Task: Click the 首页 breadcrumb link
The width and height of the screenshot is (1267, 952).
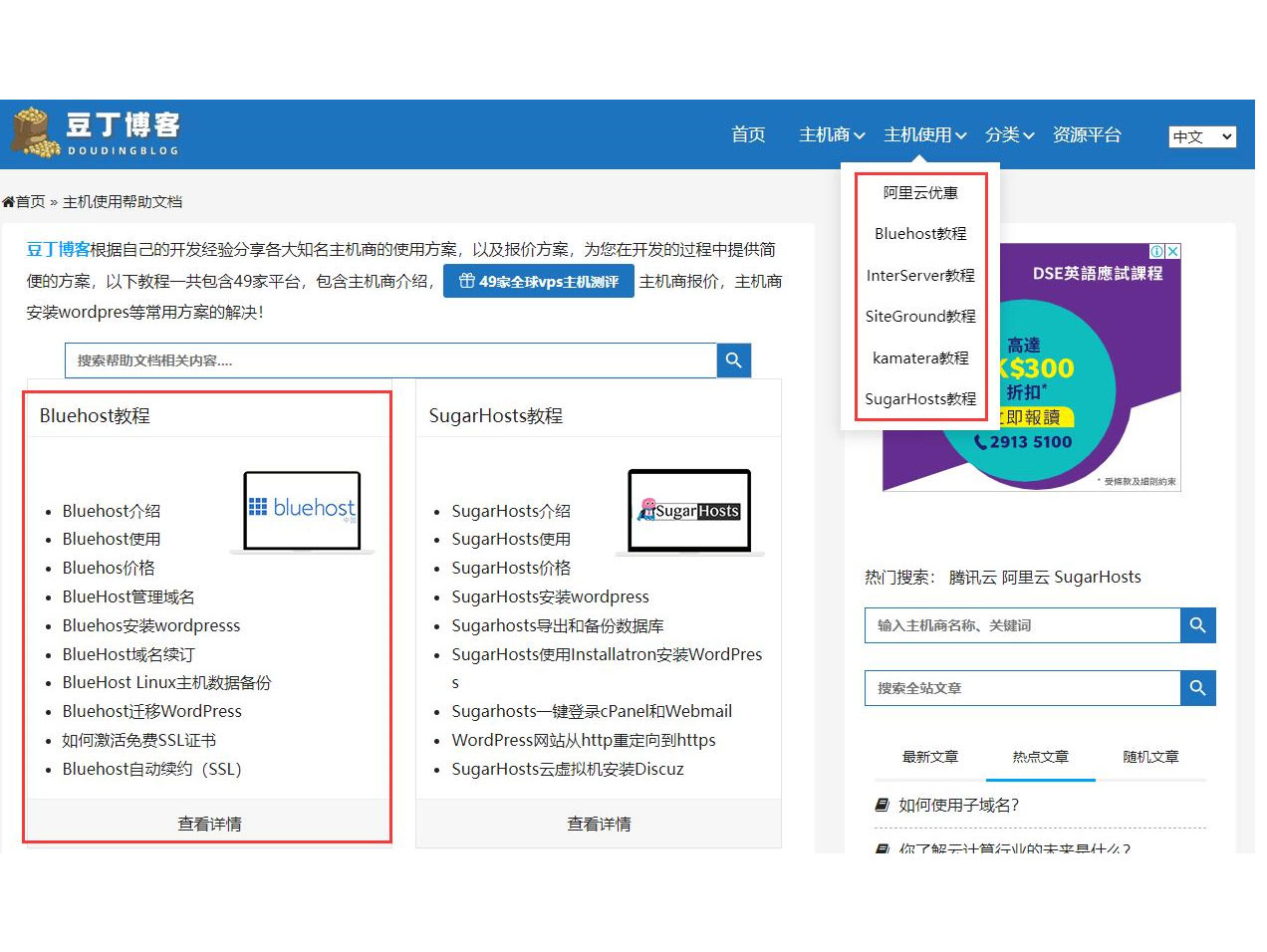Action: coord(30,202)
